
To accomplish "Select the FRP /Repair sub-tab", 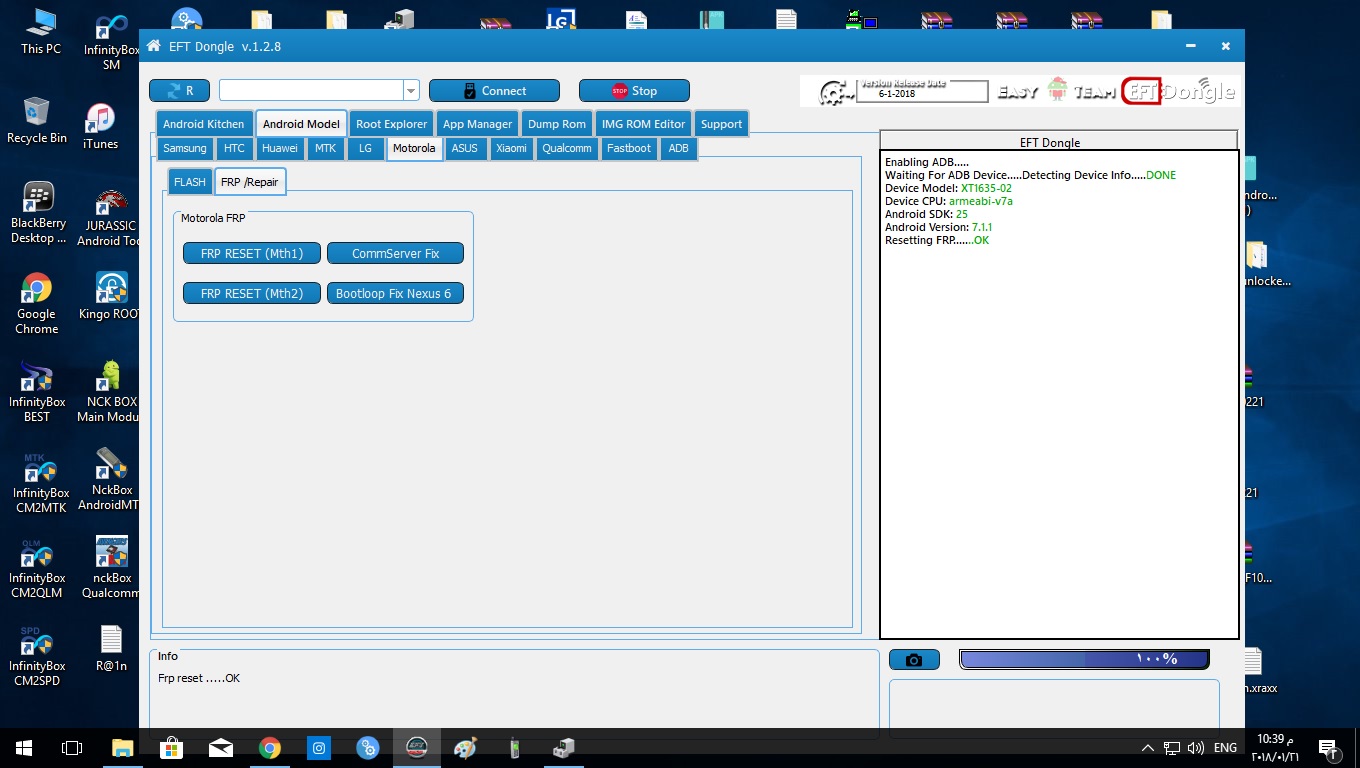I will [x=250, y=182].
